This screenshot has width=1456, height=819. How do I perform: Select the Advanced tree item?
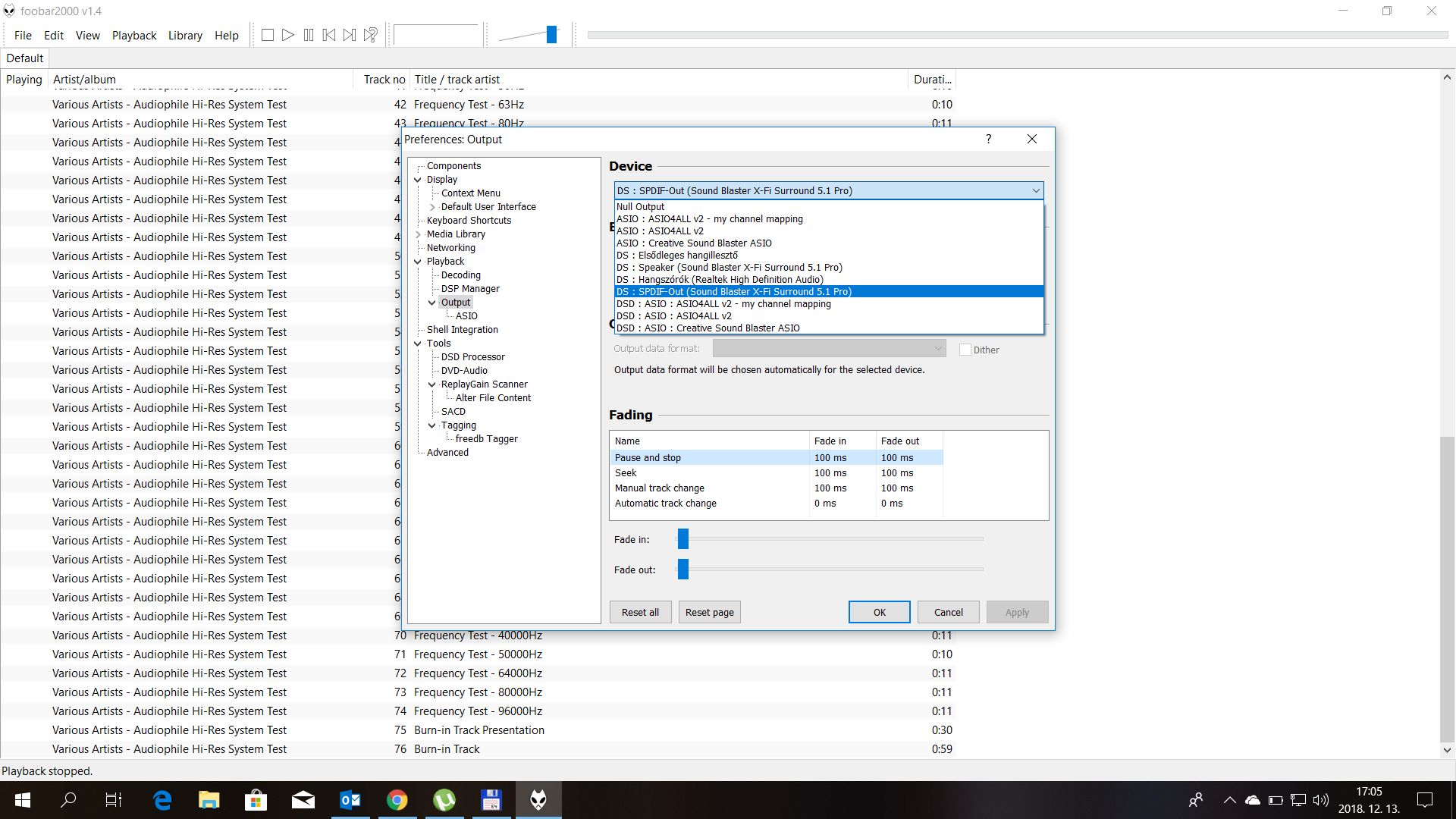(447, 453)
